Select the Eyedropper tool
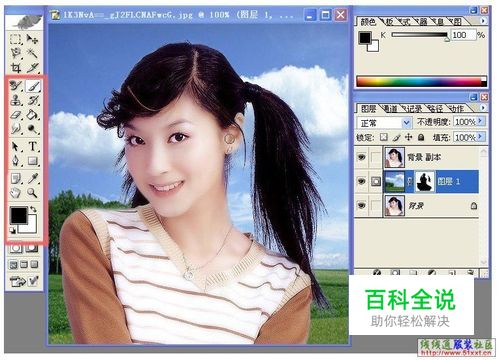This screenshot has width=499, height=360. [x=33, y=178]
